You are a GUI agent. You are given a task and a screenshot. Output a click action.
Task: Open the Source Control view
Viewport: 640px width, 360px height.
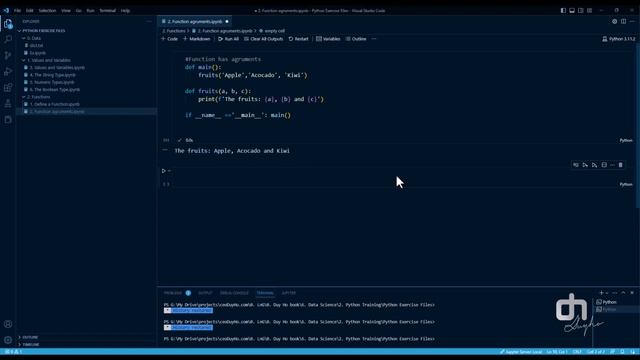pos(8,56)
